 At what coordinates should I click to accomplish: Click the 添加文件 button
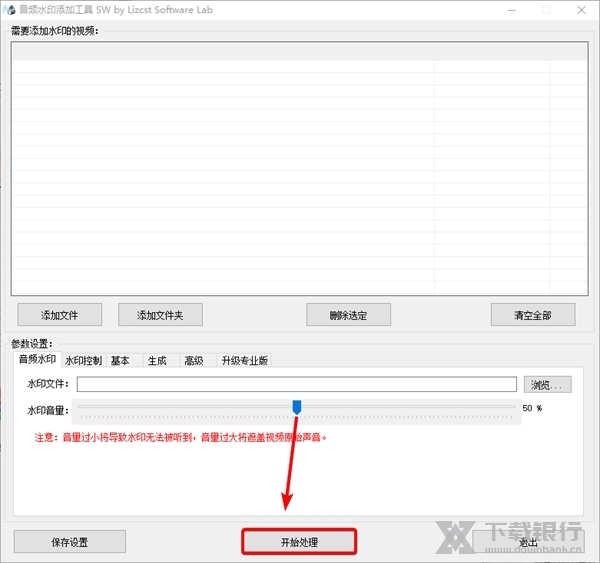pyautogui.click(x=60, y=315)
